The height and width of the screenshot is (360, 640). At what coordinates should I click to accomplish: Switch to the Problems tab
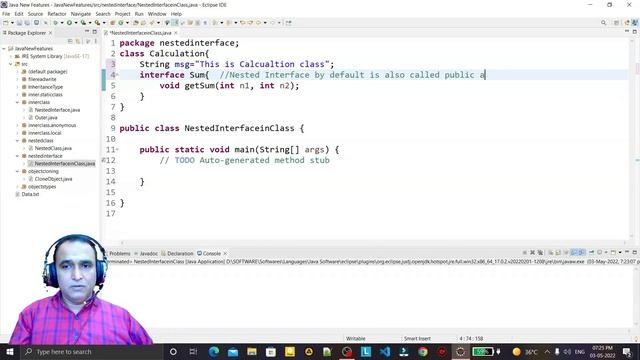(x=120, y=253)
